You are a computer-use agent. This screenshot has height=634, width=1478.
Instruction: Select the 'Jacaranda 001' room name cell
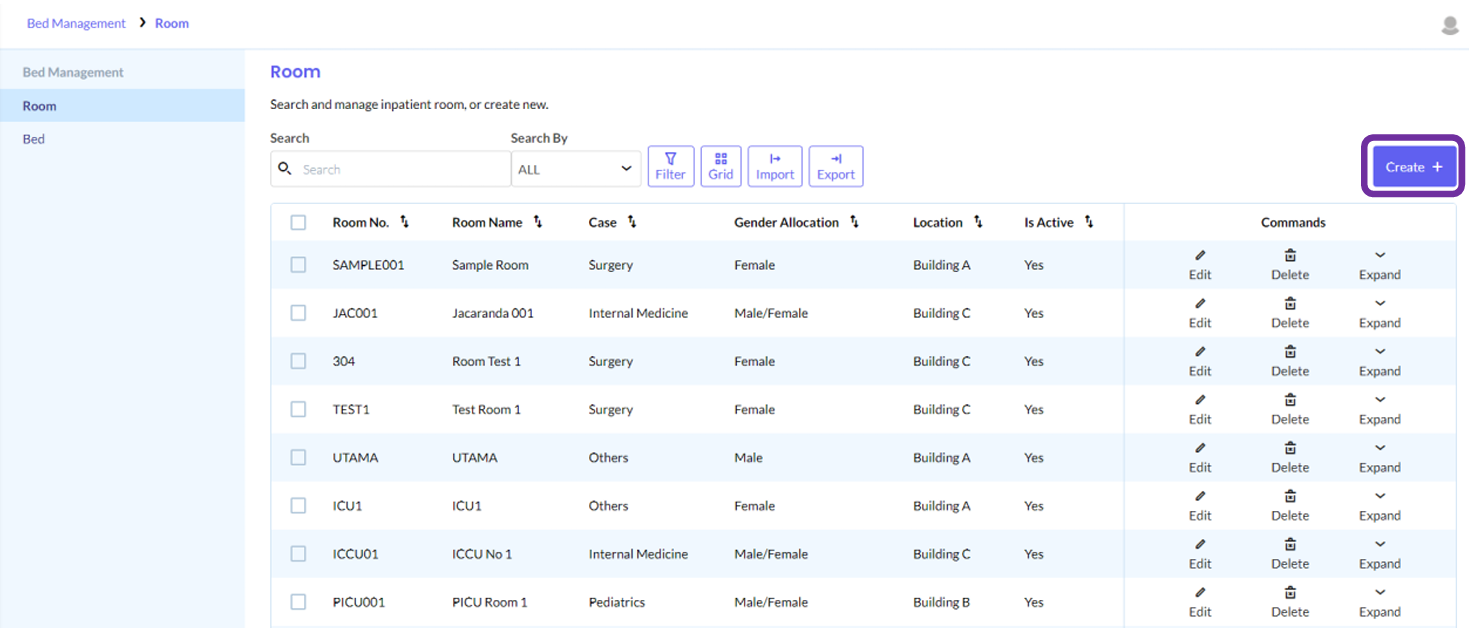[x=493, y=313]
